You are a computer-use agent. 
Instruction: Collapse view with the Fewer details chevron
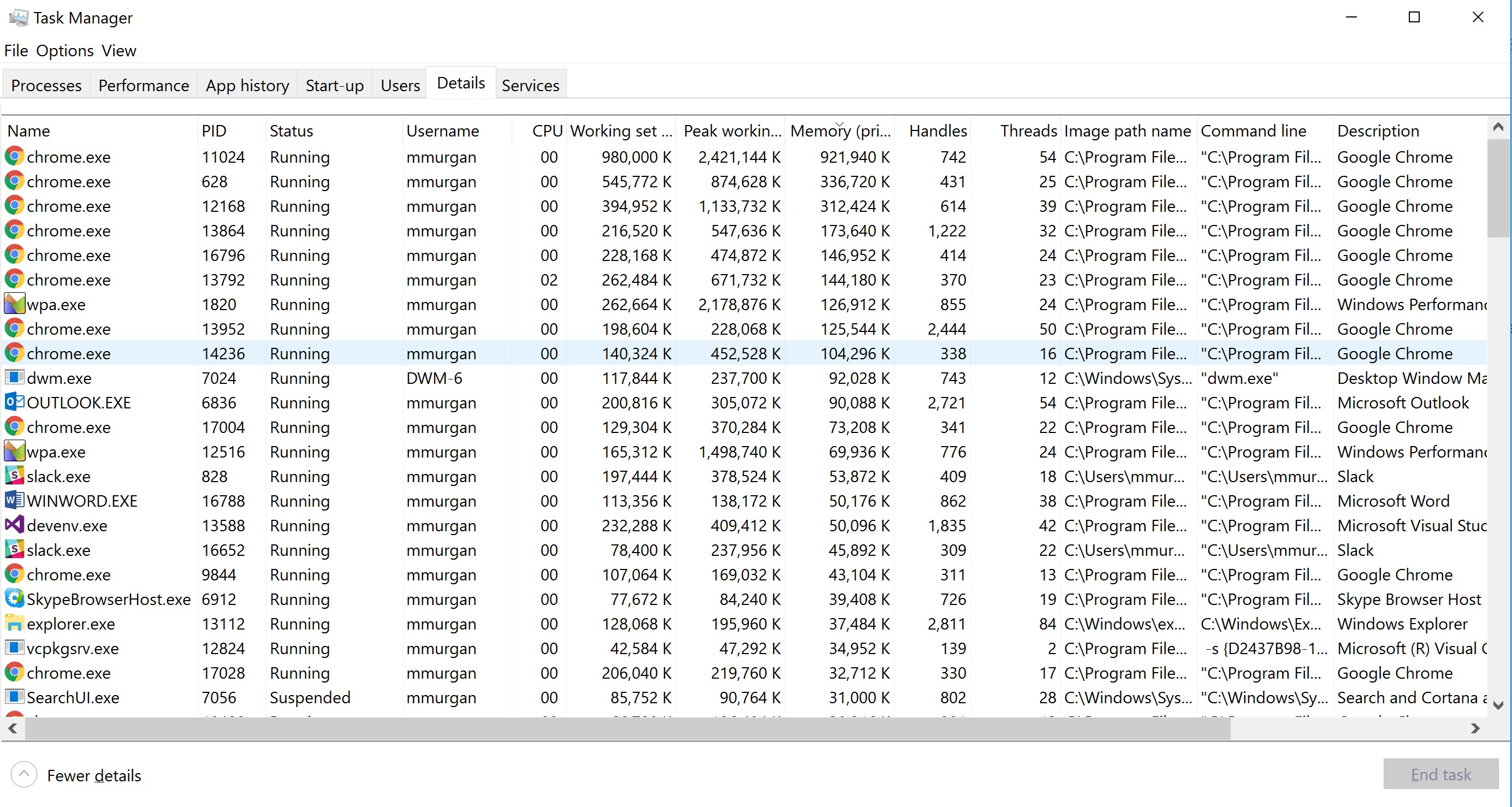24,775
